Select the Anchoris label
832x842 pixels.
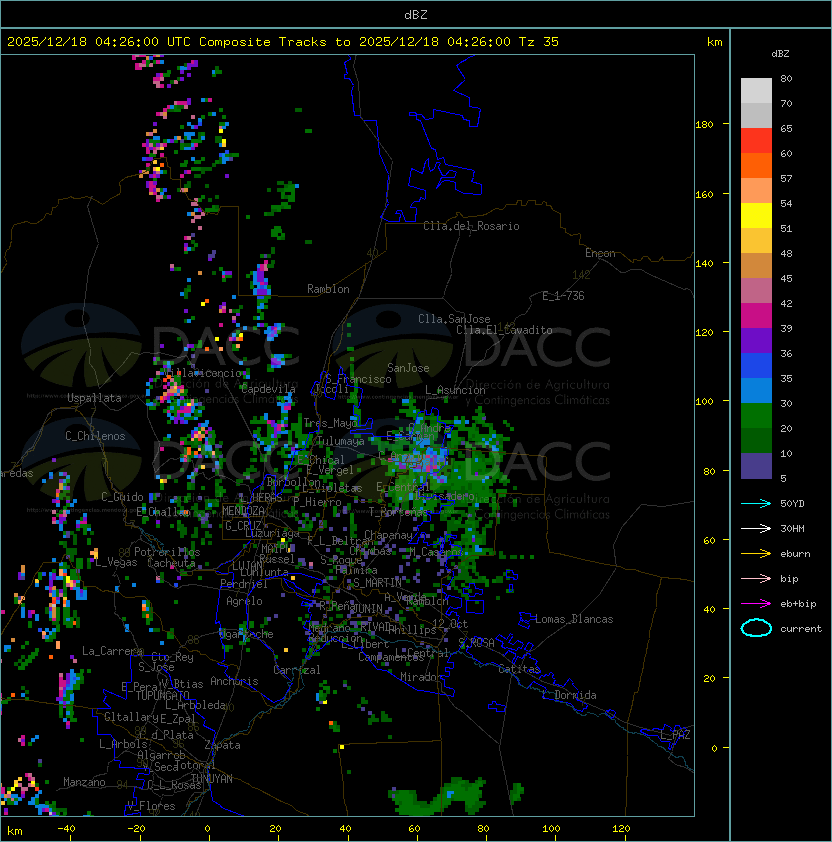[234, 681]
